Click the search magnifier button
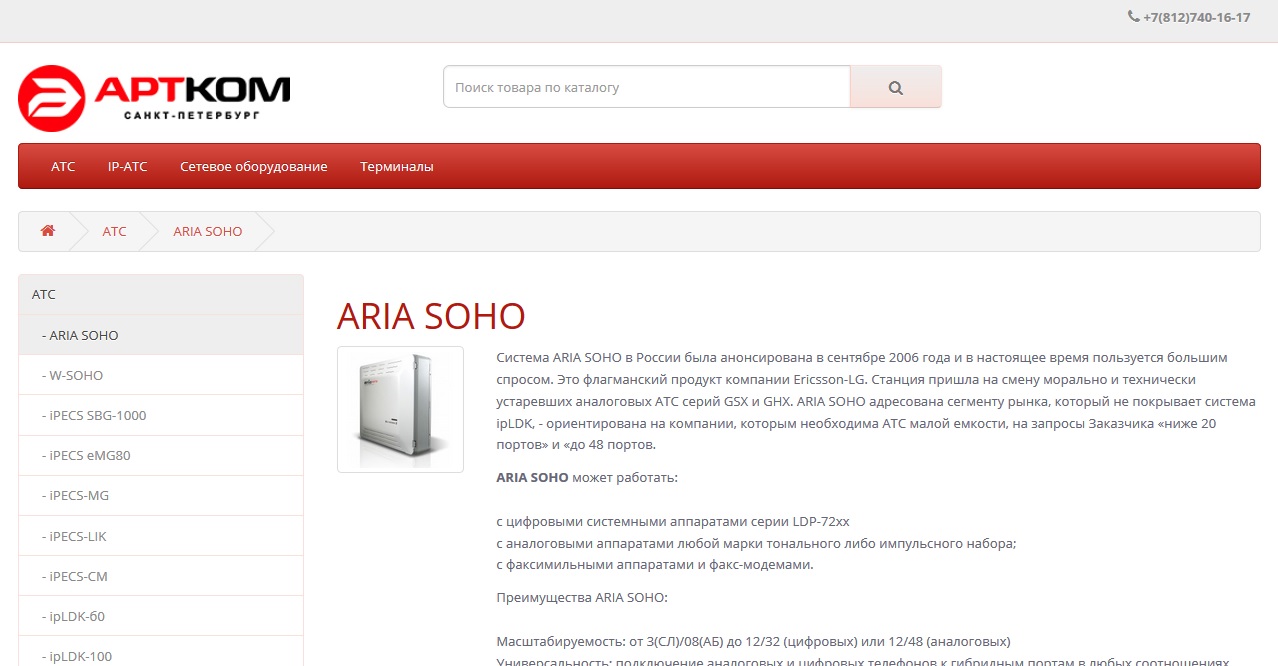 tap(895, 87)
